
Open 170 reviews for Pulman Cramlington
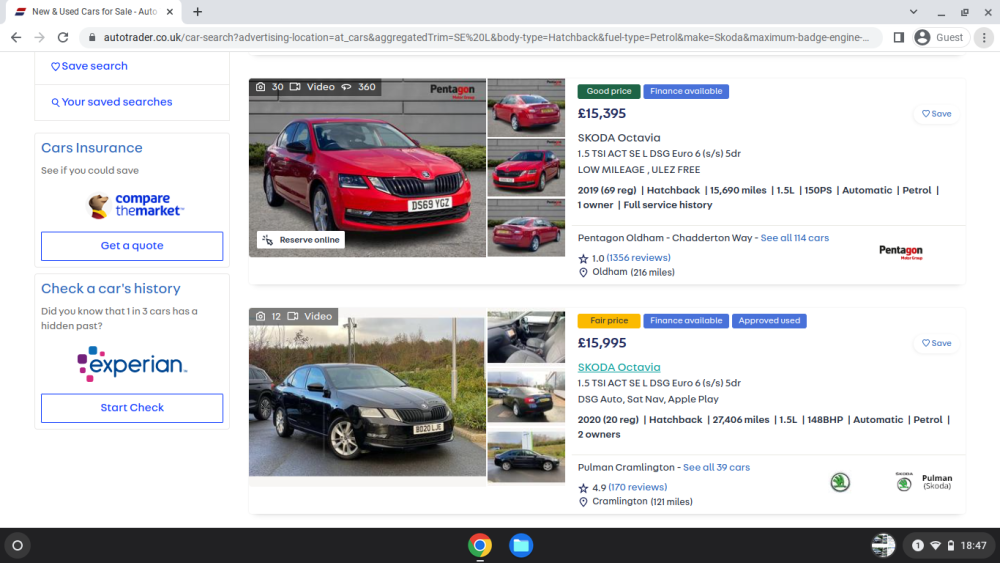coord(638,487)
